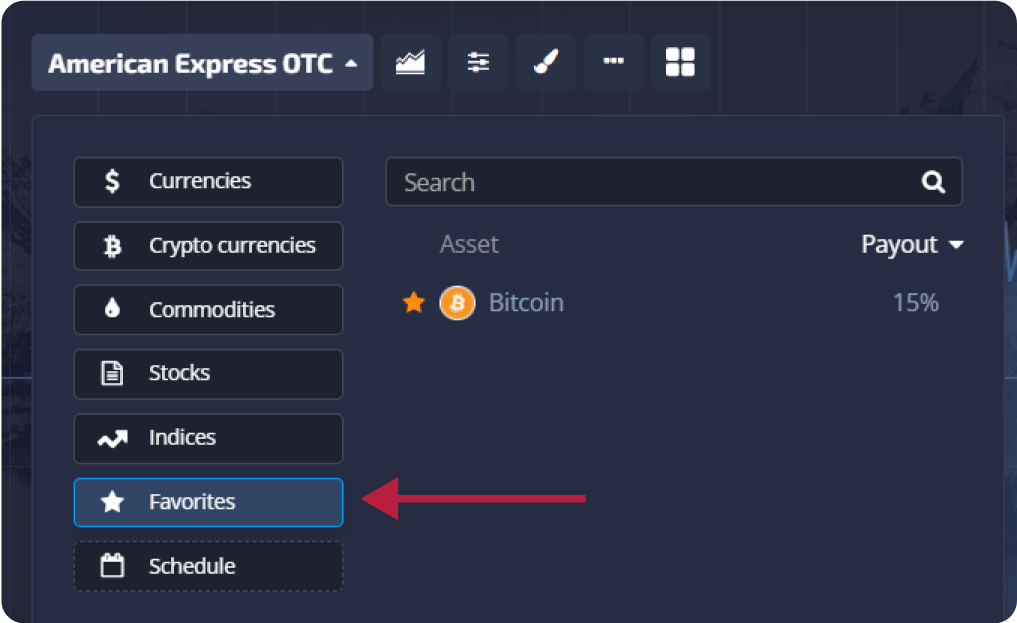Click the asset Search input field
Screen dimensions: 1017x623
point(650,182)
